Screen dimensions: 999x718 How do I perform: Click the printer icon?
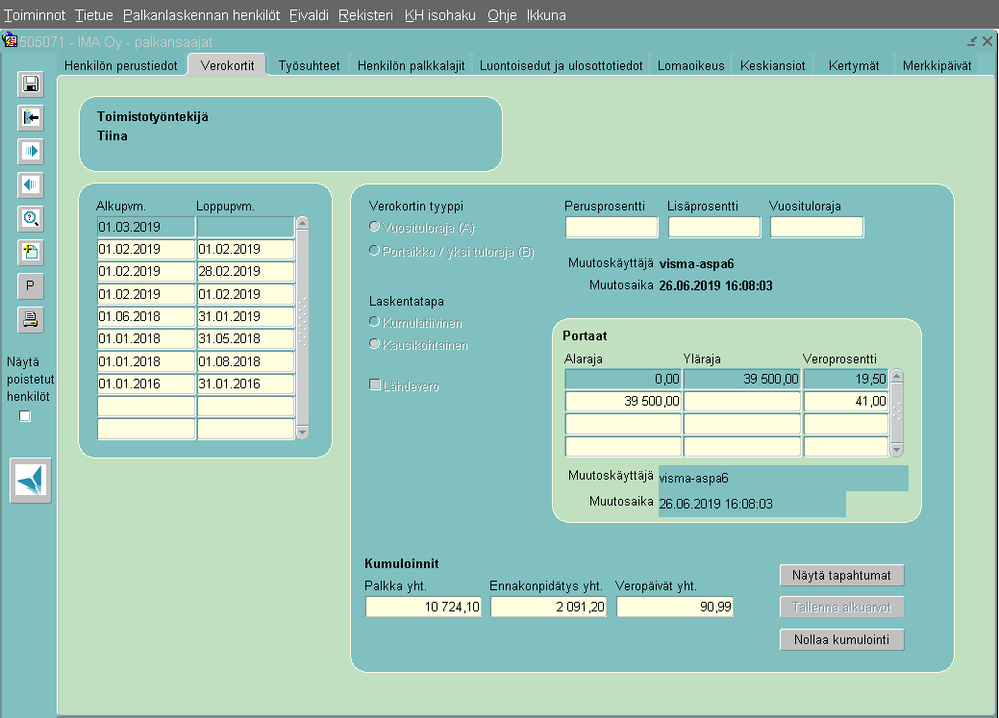tap(30, 320)
